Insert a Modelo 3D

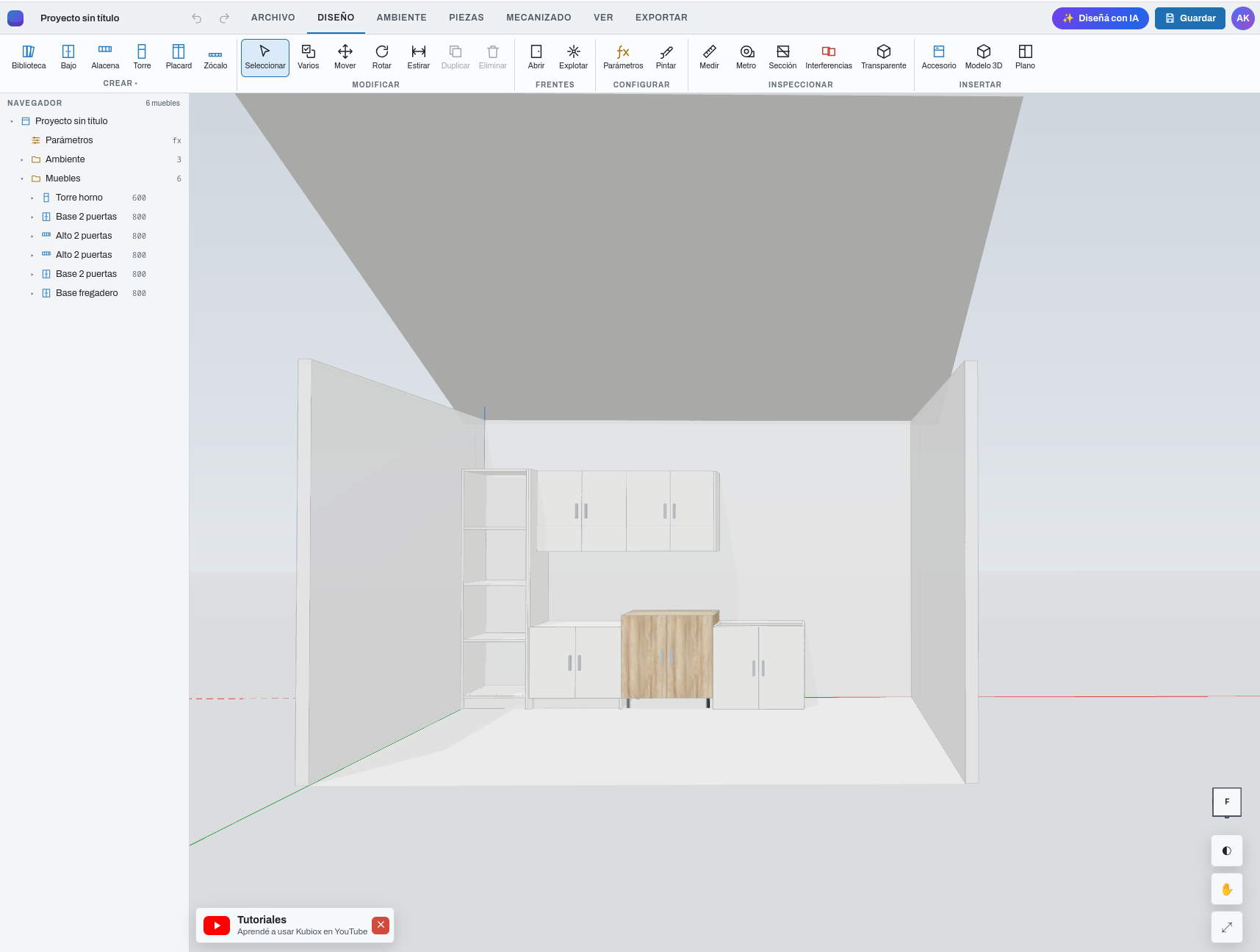point(984,57)
